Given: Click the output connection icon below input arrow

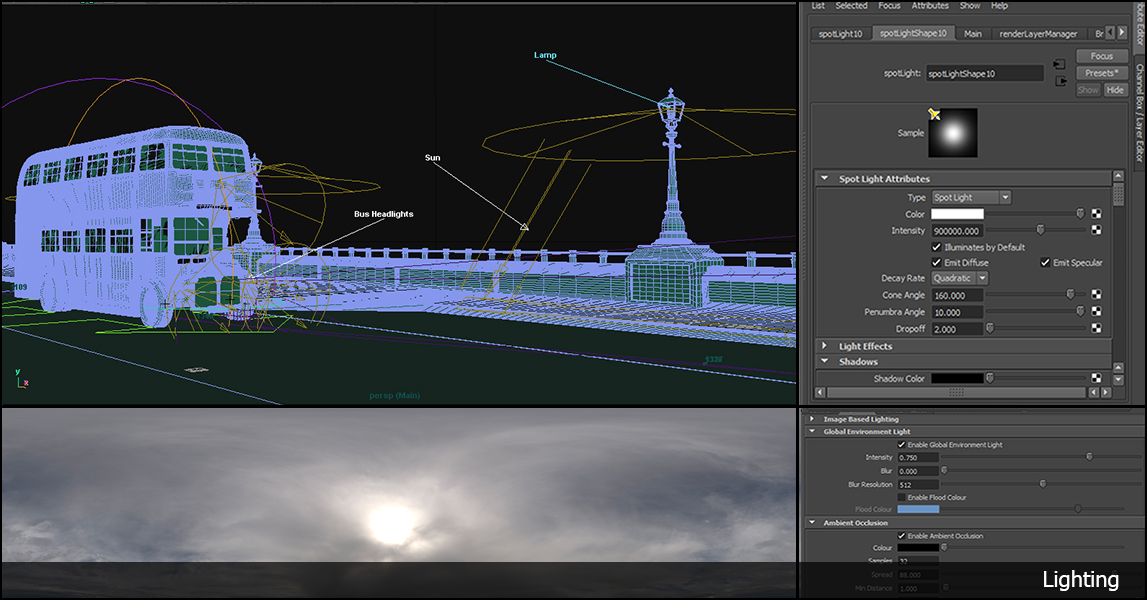Looking at the screenshot, I should point(1060,81).
